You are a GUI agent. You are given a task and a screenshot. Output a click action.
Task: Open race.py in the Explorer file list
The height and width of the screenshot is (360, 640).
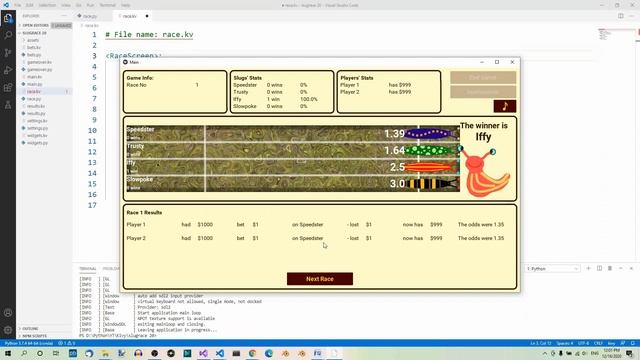(x=34, y=99)
